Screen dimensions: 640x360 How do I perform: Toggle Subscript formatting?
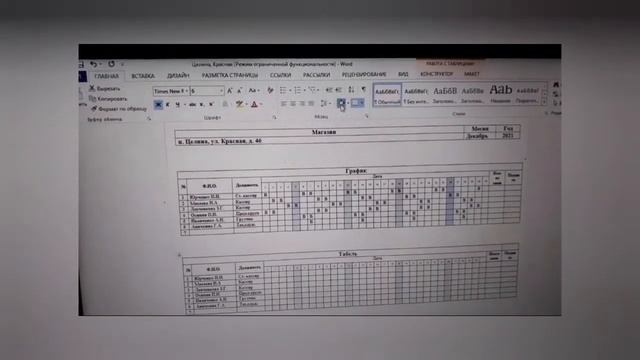click(x=202, y=105)
